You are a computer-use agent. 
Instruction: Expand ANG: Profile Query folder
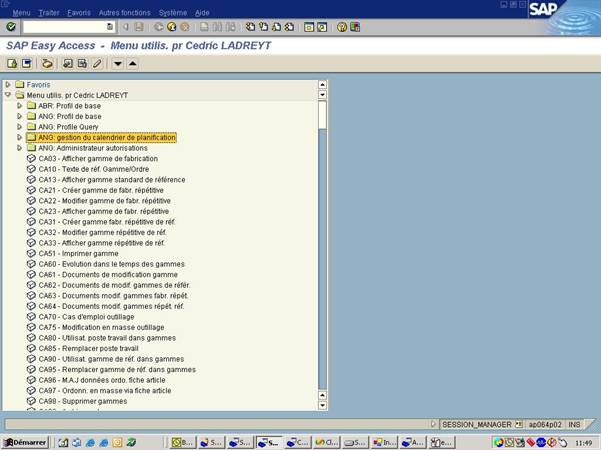click(20, 126)
